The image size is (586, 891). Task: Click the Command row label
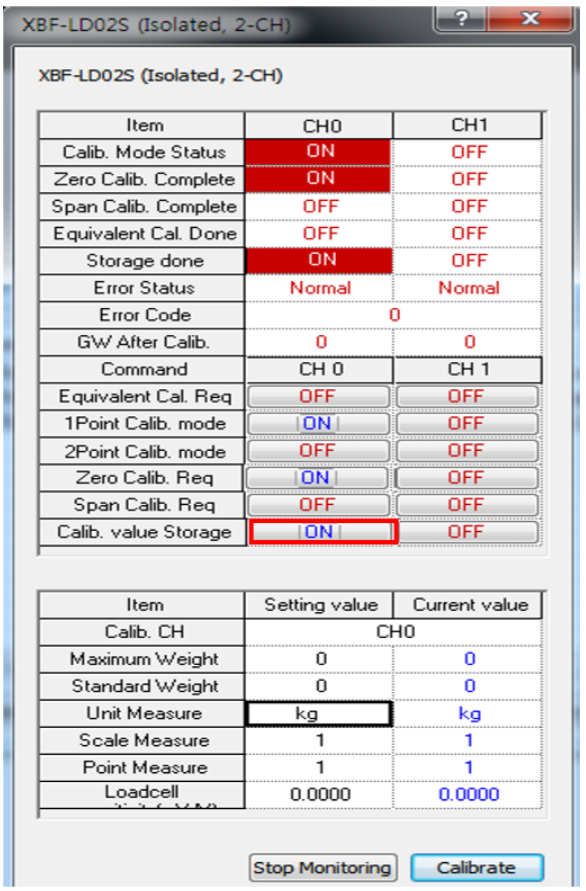(143, 369)
